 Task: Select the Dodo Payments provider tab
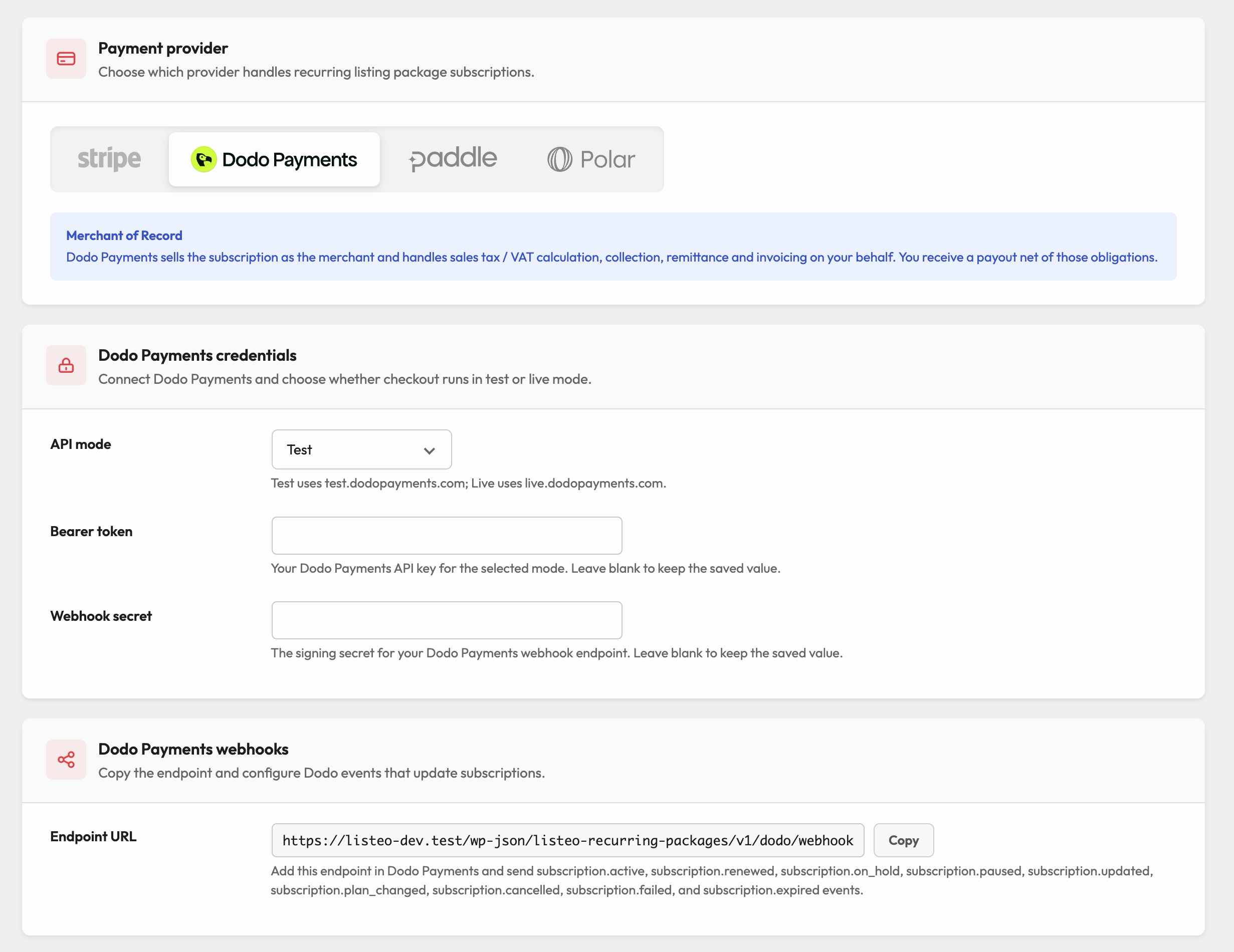coord(274,159)
